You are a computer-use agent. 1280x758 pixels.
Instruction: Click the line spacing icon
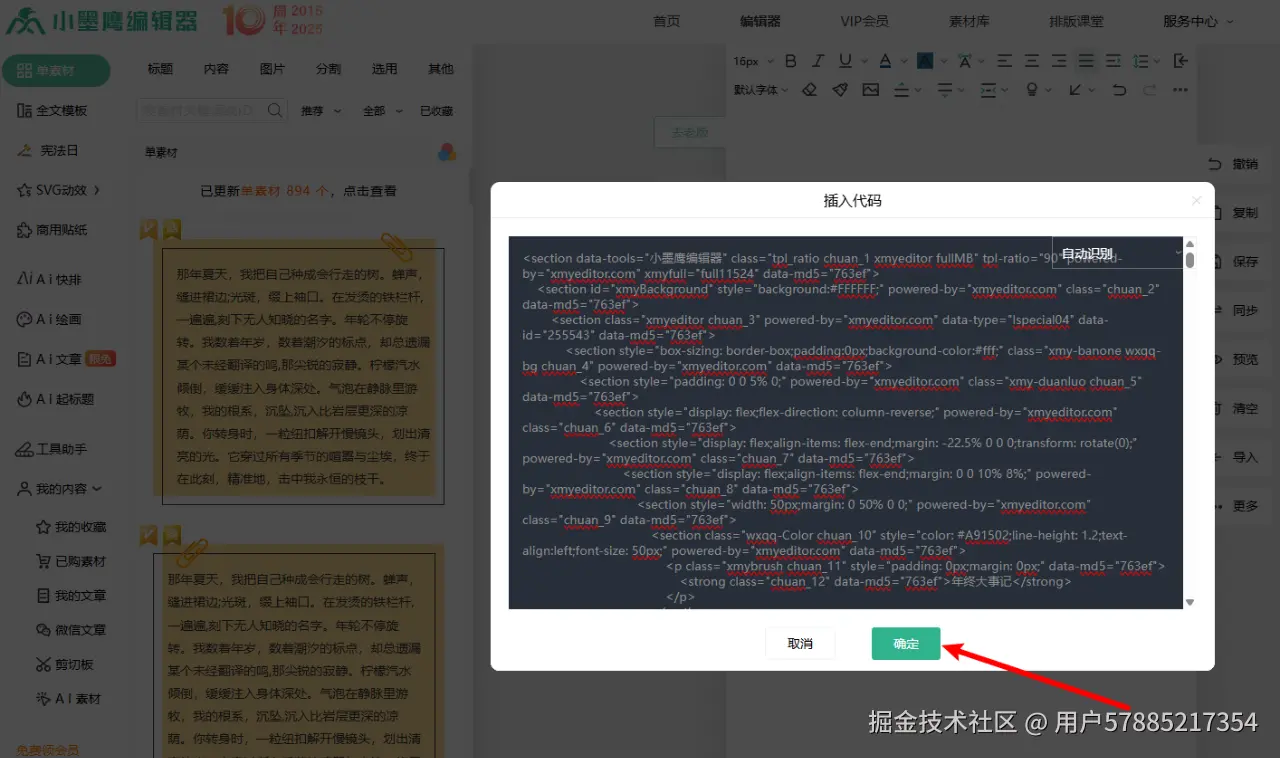1140,61
